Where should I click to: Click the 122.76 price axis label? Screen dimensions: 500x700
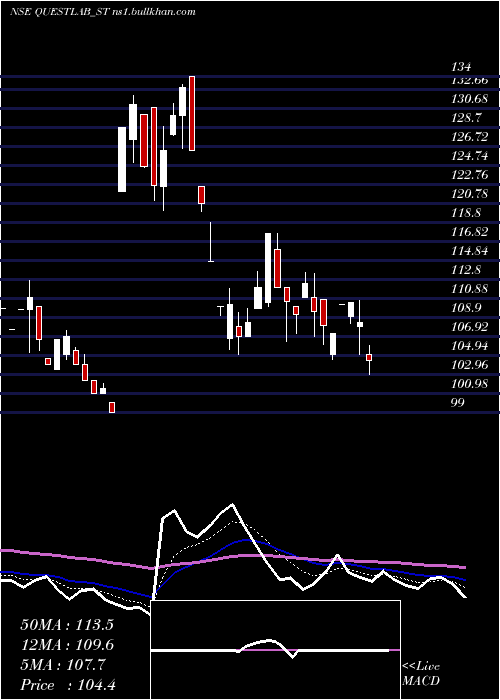(x=470, y=175)
